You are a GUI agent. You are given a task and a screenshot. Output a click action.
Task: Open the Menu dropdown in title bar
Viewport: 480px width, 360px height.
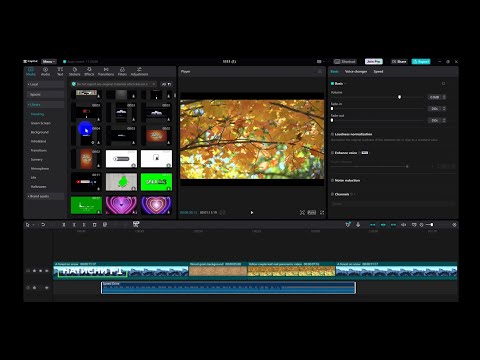pyautogui.click(x=49, y=62)
